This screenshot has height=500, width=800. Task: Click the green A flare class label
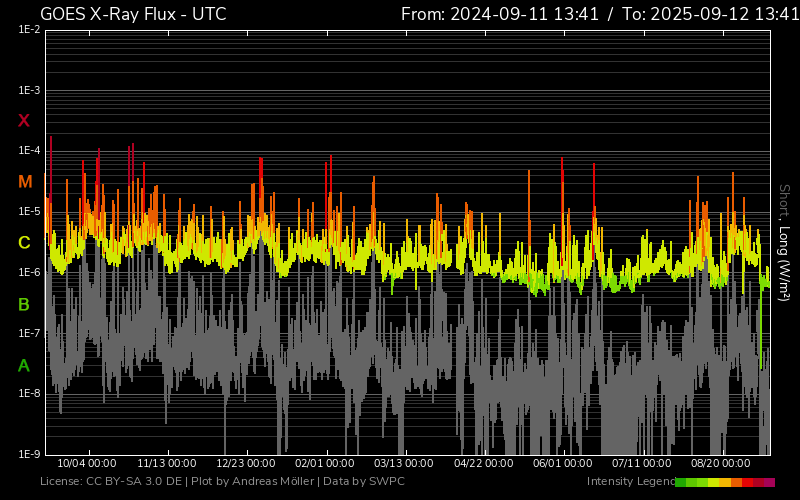tap(24, 366)
